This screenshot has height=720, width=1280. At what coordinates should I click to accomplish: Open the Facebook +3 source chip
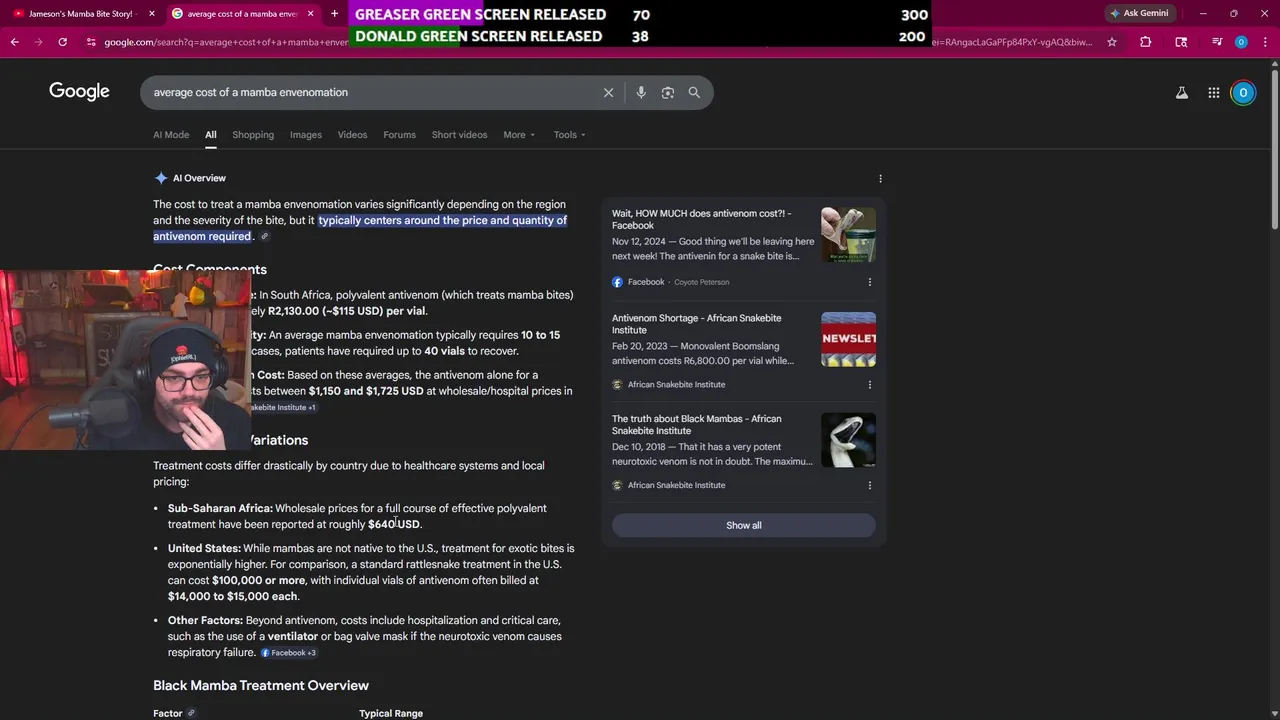click(289, 653)
